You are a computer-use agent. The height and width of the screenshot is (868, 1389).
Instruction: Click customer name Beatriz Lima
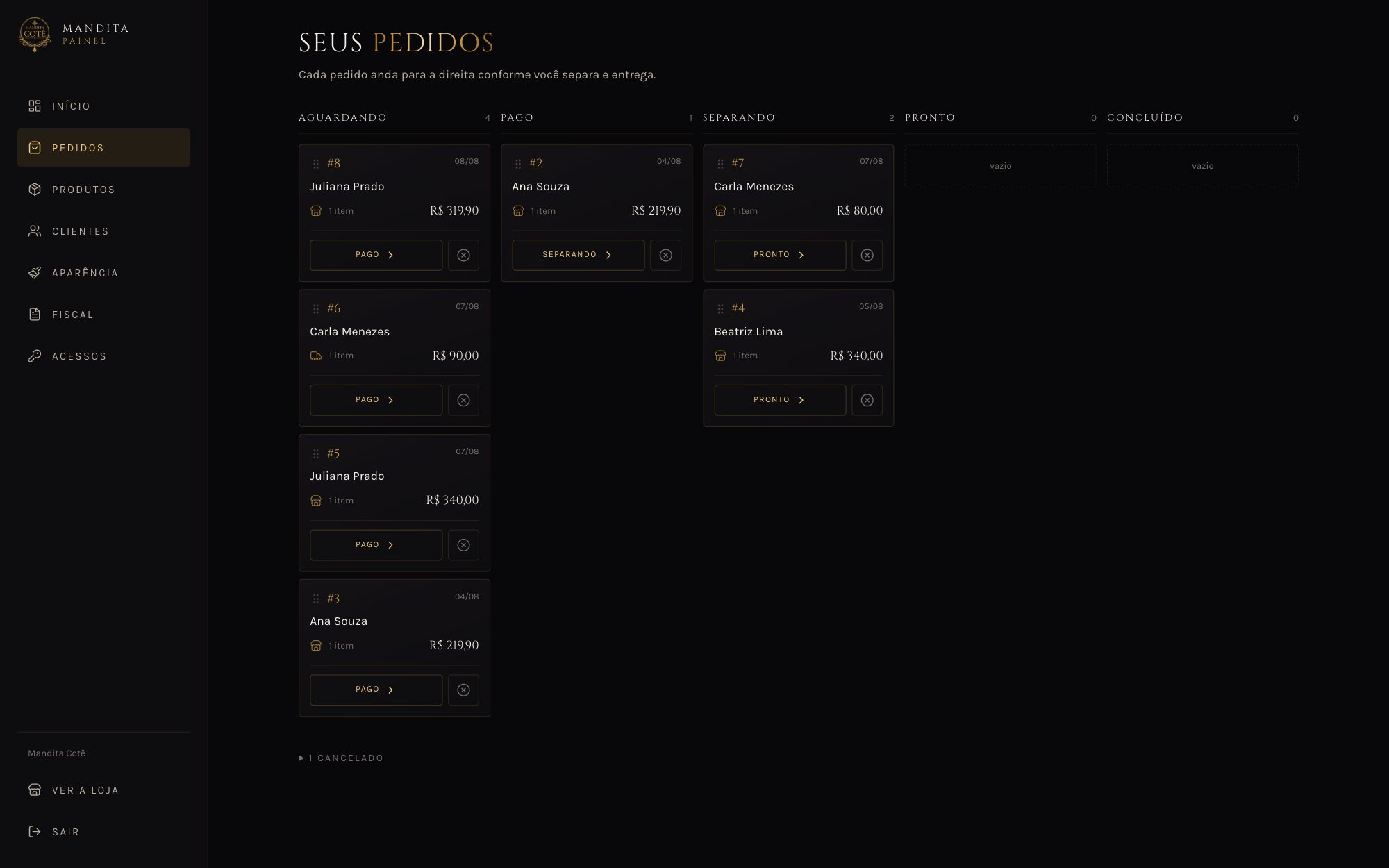coord(748,332)
